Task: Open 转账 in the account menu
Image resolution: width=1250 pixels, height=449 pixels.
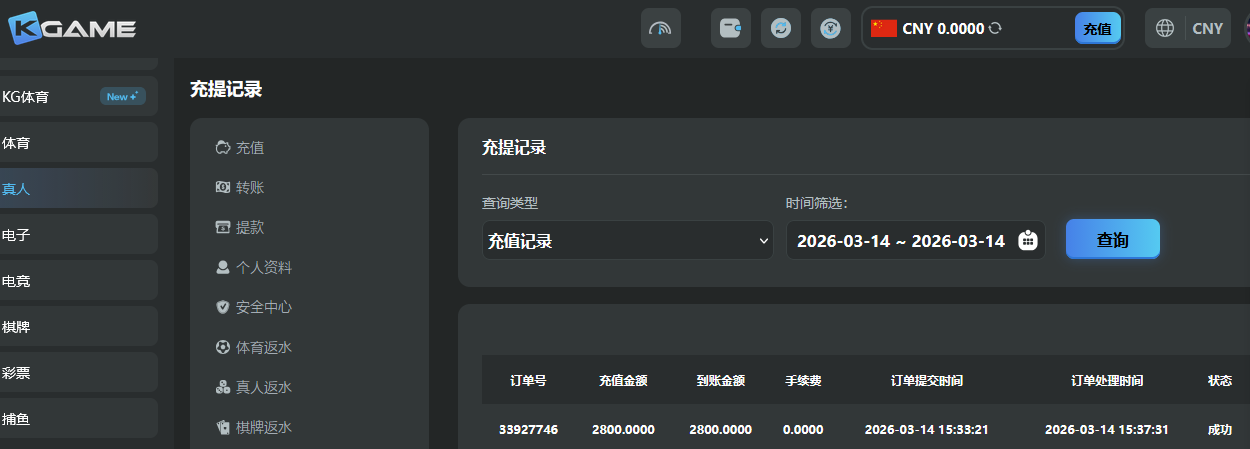Action: (x=249, y=187)
